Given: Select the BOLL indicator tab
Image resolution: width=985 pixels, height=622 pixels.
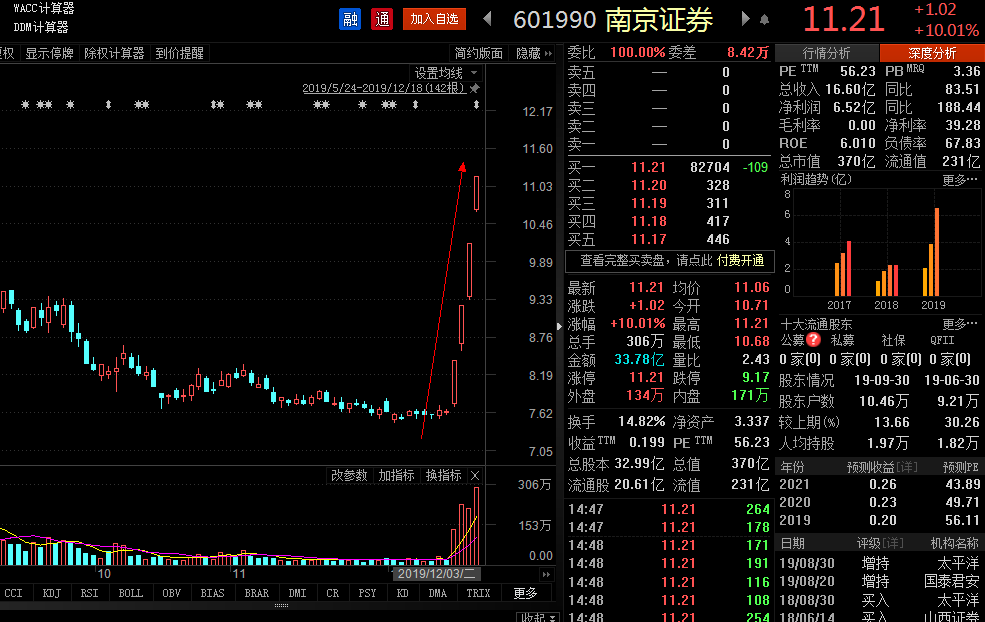Looking at the screenshot, I should 131,593.
